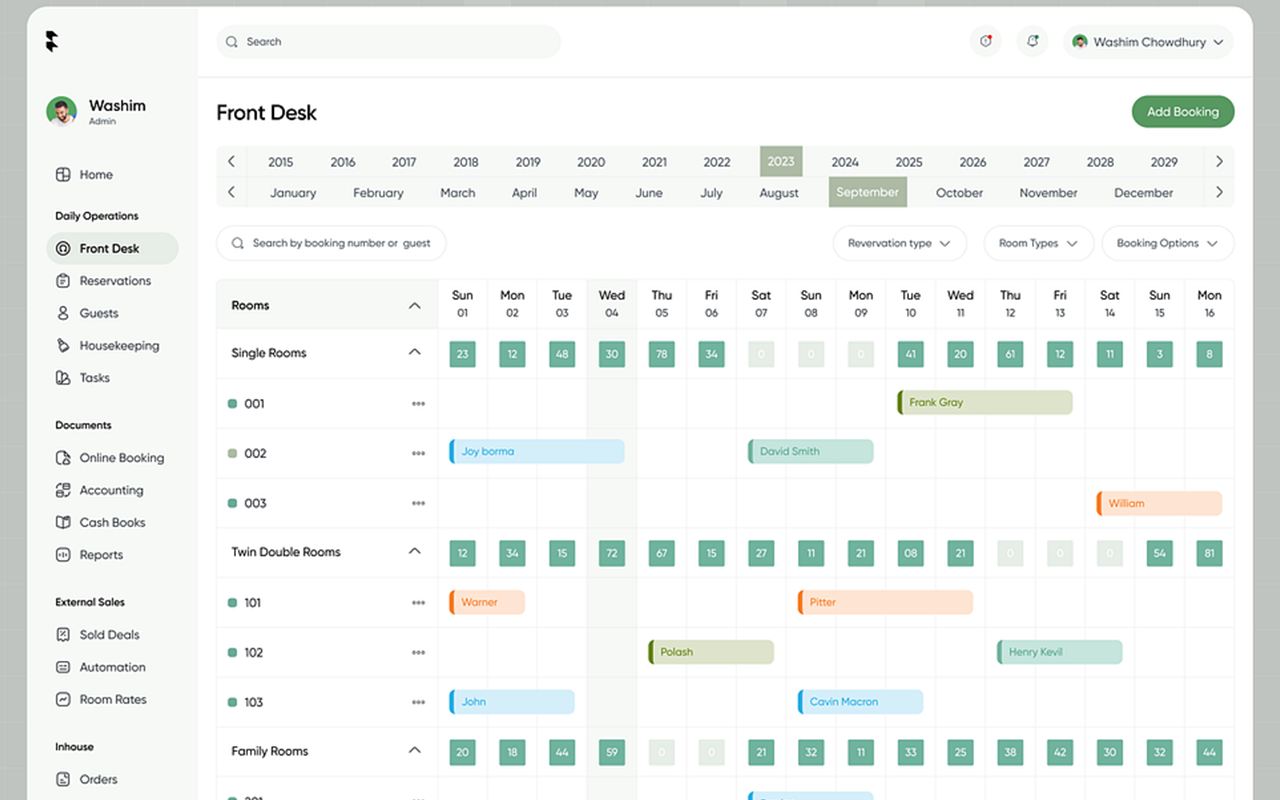Open the Frank Gray booking bar
The width and height of the screenshot is (1280, 800).
tap(985, 403)
